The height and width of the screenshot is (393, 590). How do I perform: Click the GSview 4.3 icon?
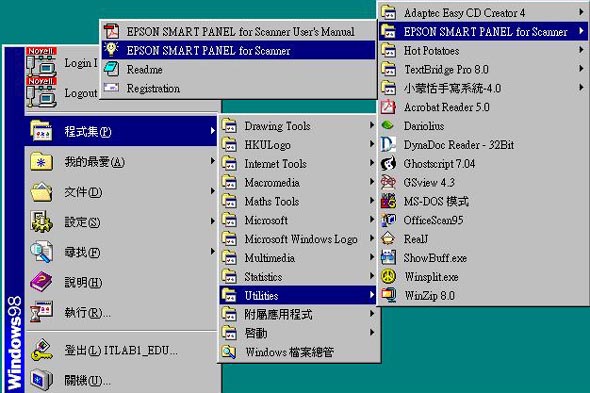click(388, 182)
